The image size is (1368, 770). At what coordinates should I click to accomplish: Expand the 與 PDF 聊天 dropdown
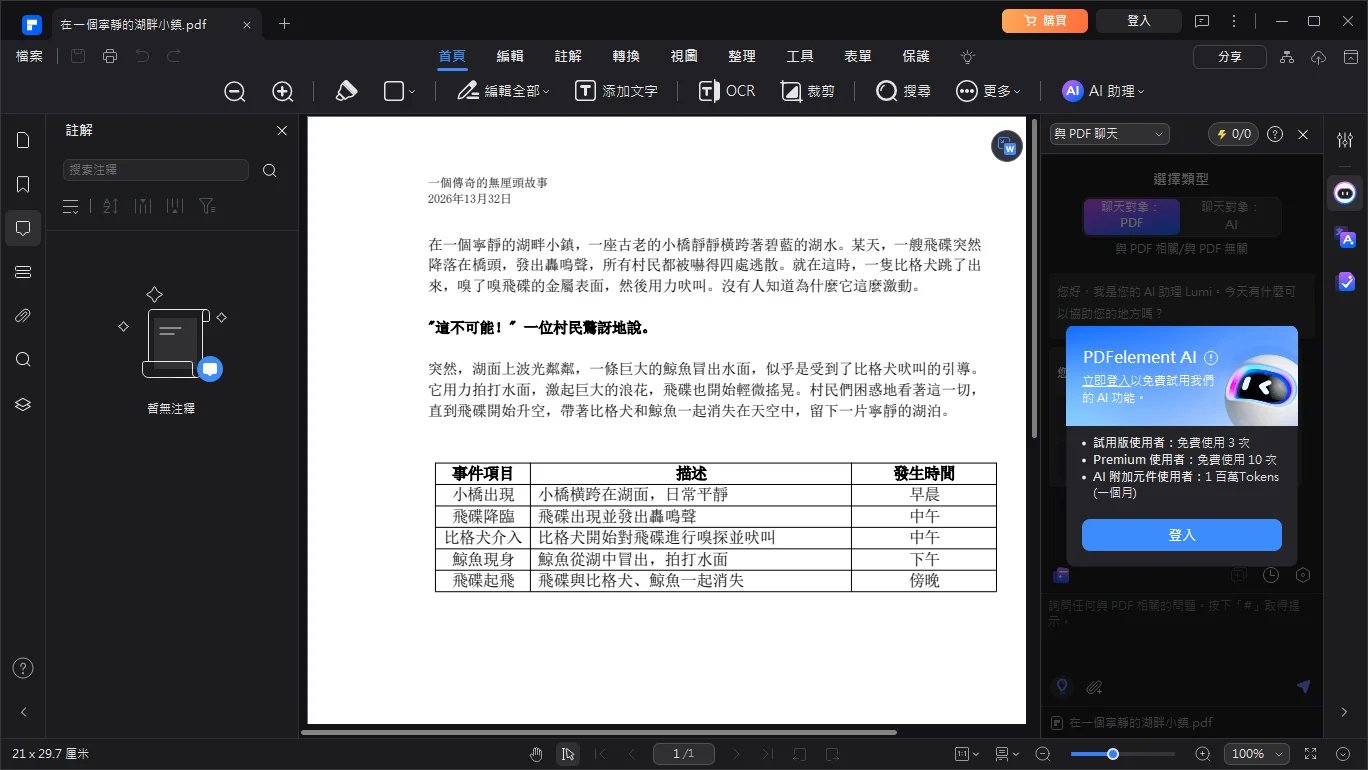click(x=1108, y=133)
